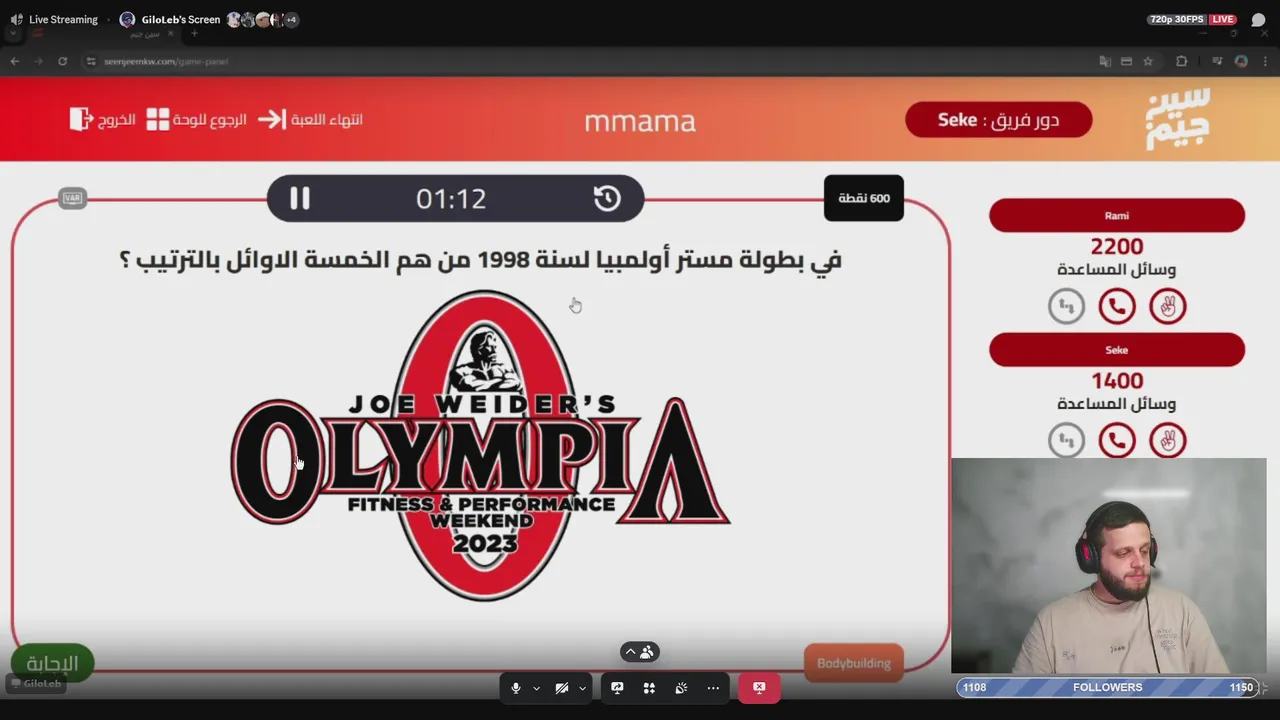Click the mmama game title text
Screen dimensions: 1280x720
639,121
